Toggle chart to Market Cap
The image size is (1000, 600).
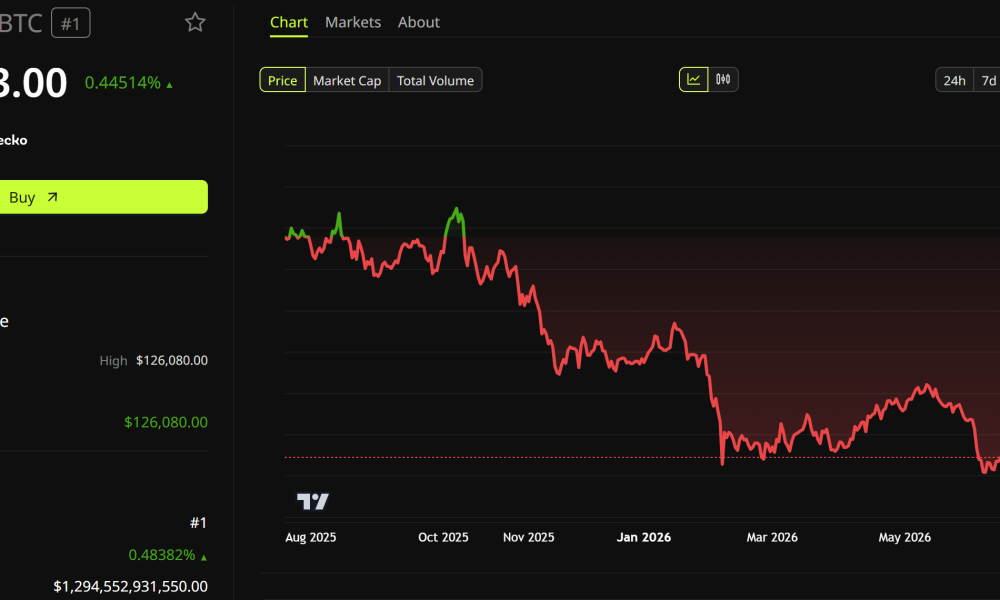pyautogui.click(x=347, y=80)
